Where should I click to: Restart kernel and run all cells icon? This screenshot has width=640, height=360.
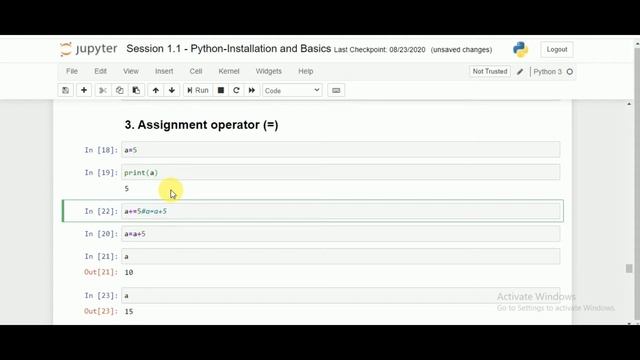[x=252, y=90]
